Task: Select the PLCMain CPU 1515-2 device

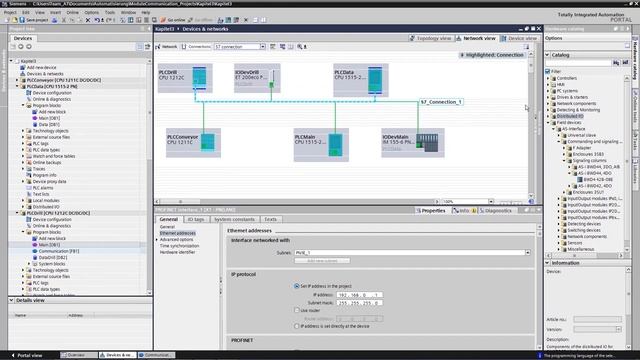Action: tap(321, 144)
